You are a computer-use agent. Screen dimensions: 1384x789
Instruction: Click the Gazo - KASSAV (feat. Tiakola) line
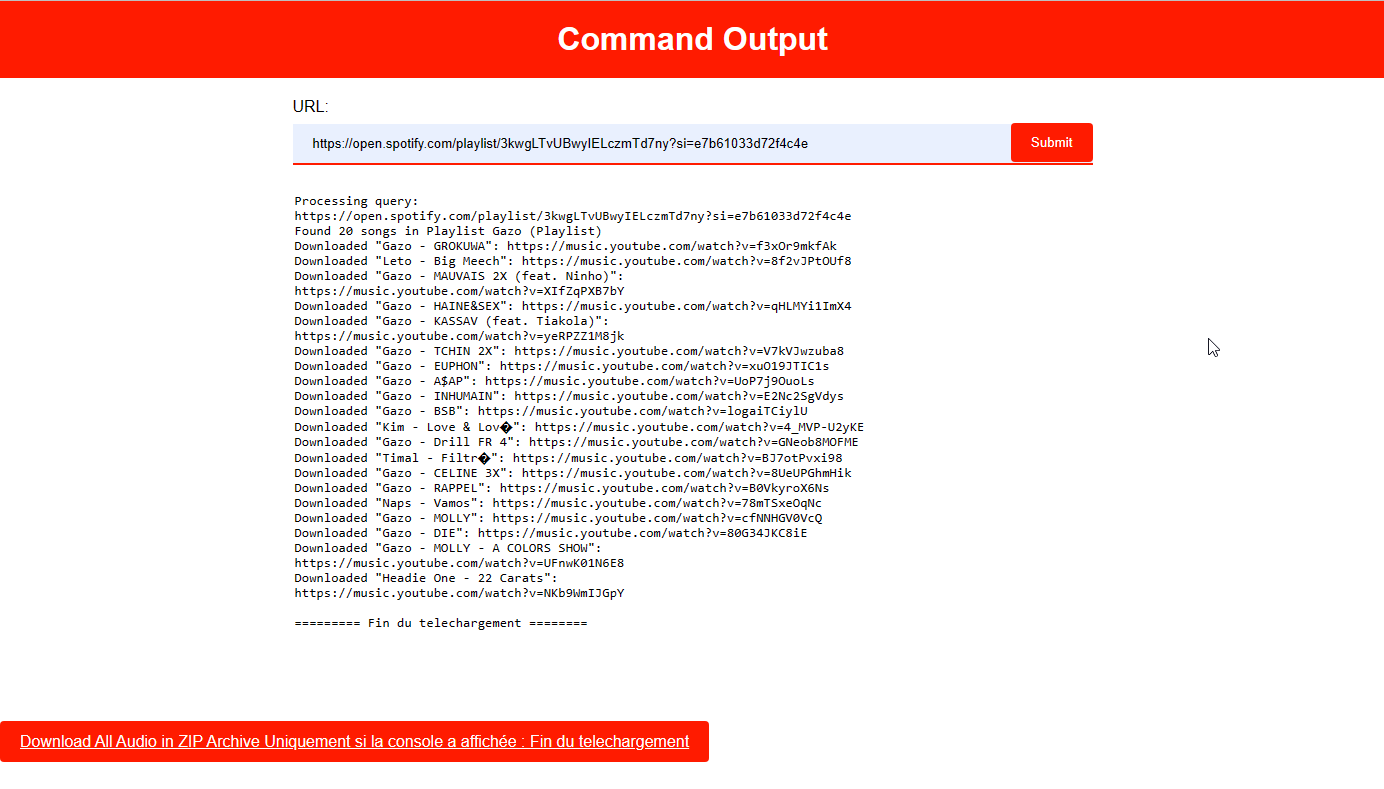pos(451,321)
